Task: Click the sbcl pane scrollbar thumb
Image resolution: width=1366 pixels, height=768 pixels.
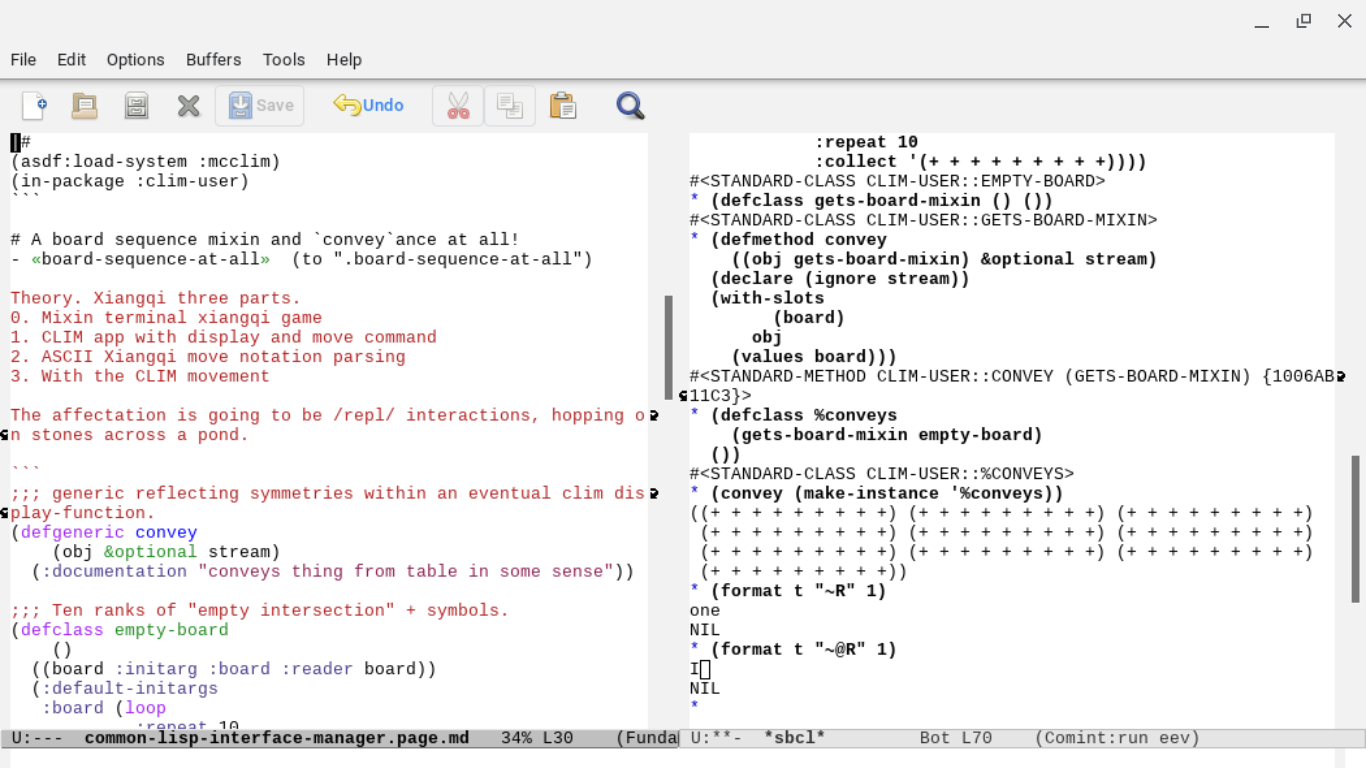Action: (x=1356, y=528)
